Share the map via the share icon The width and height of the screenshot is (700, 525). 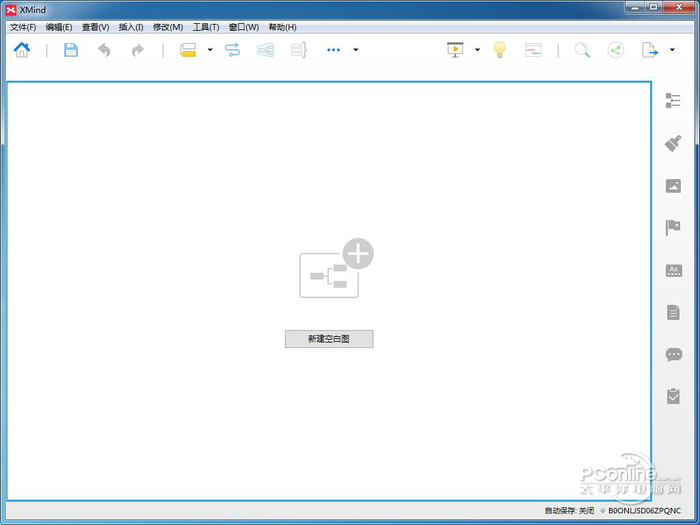coord(616,50)
